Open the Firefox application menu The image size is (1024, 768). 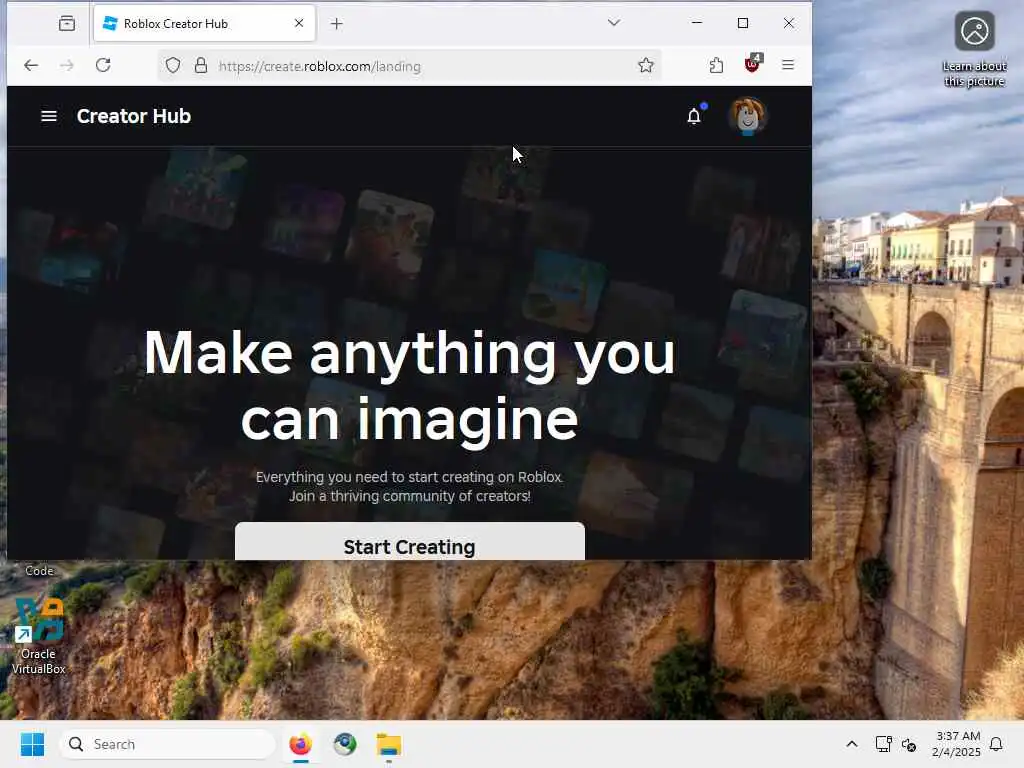788,65
